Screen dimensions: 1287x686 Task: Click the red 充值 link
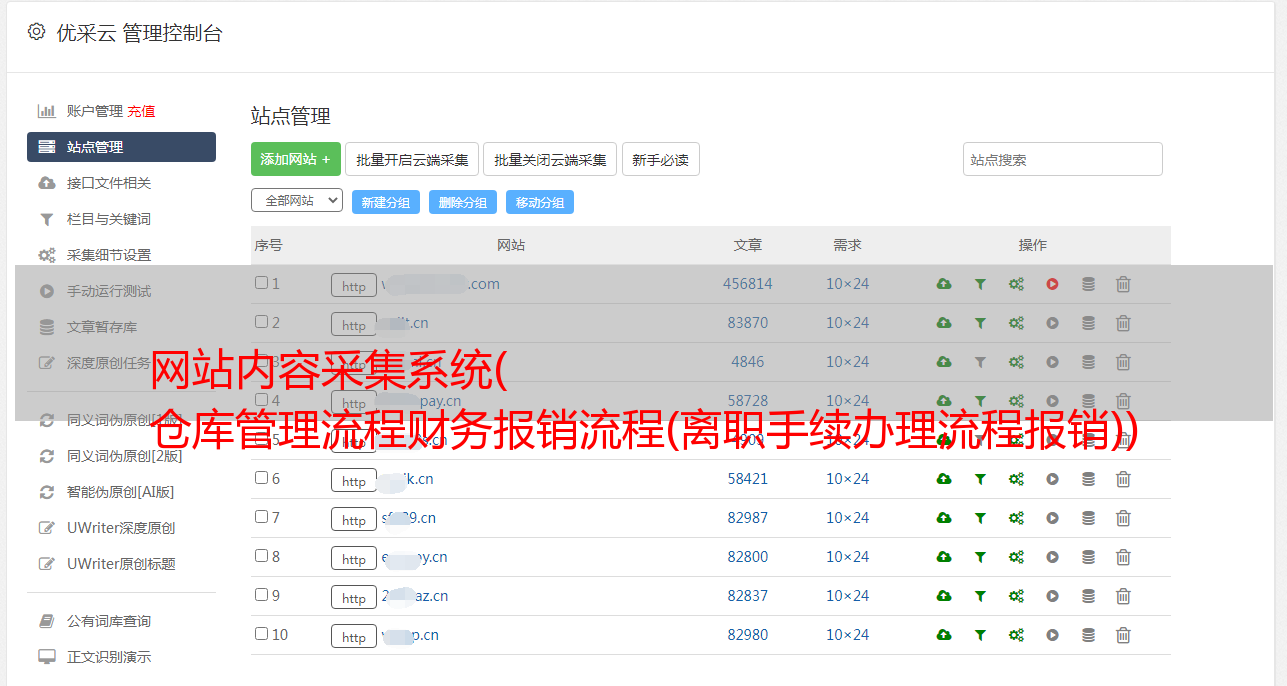point(141,111)
